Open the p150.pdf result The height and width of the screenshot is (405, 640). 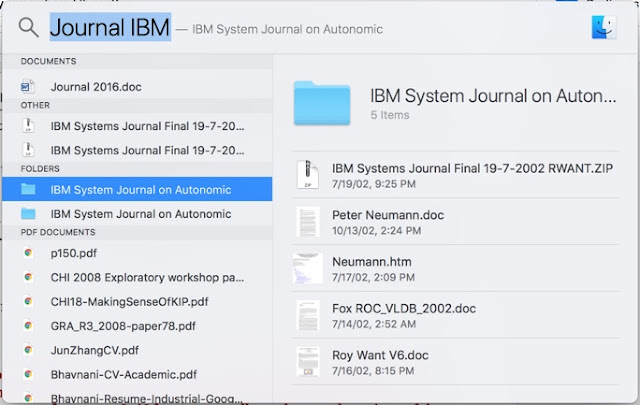click(137, 253)
